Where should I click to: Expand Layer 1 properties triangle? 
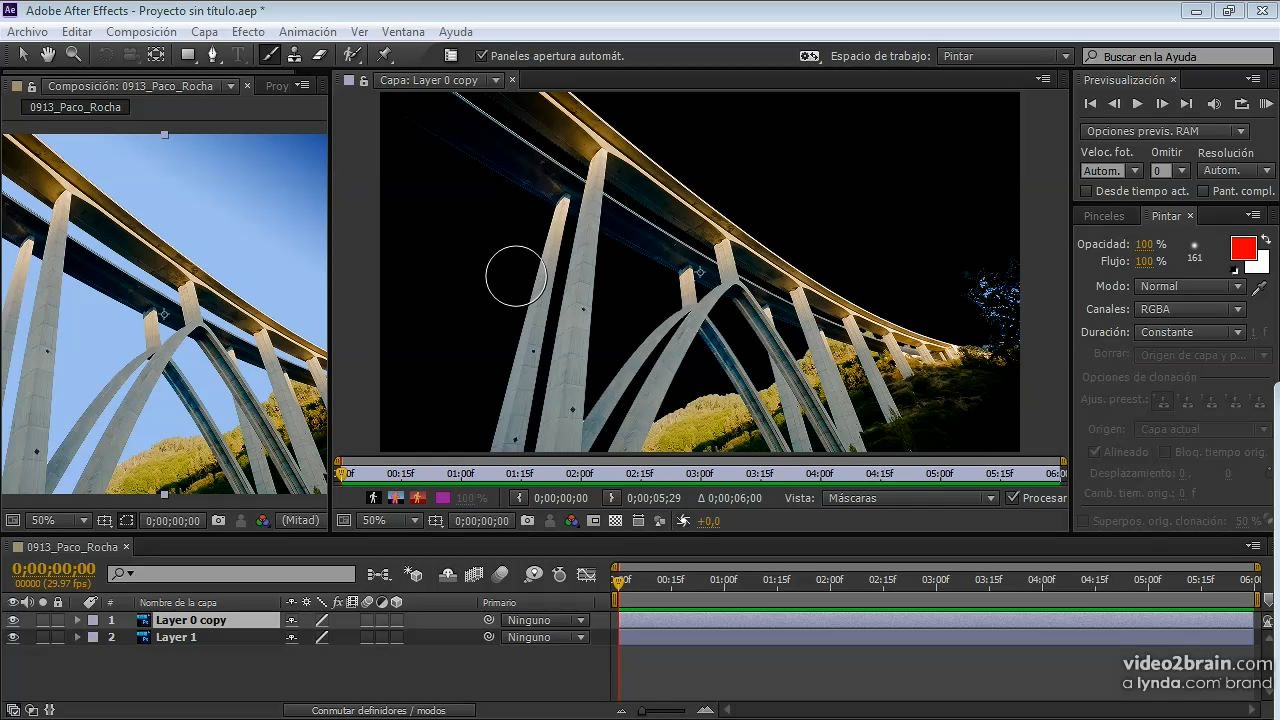point(77,637)
